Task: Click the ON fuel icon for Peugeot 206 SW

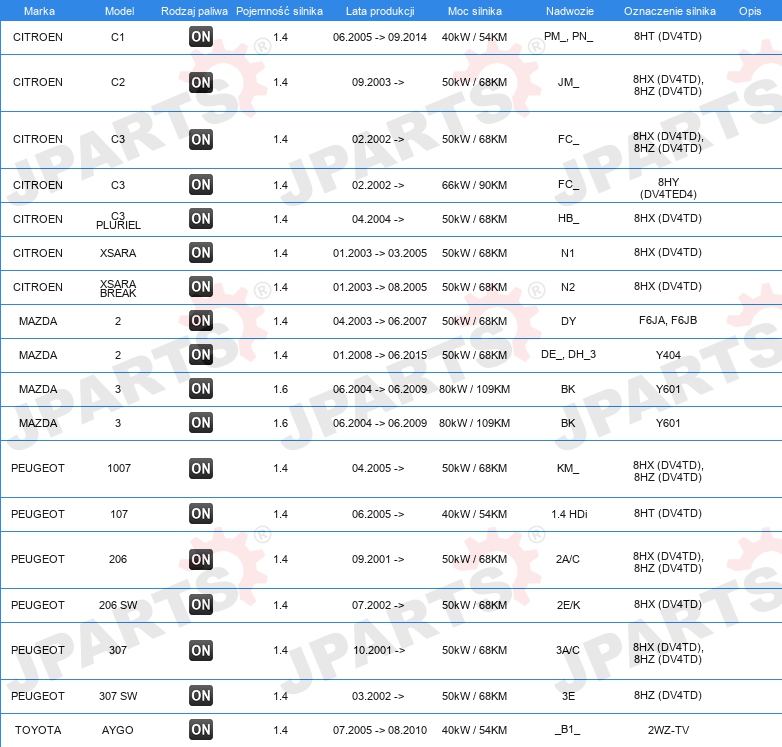Action: 201,604
